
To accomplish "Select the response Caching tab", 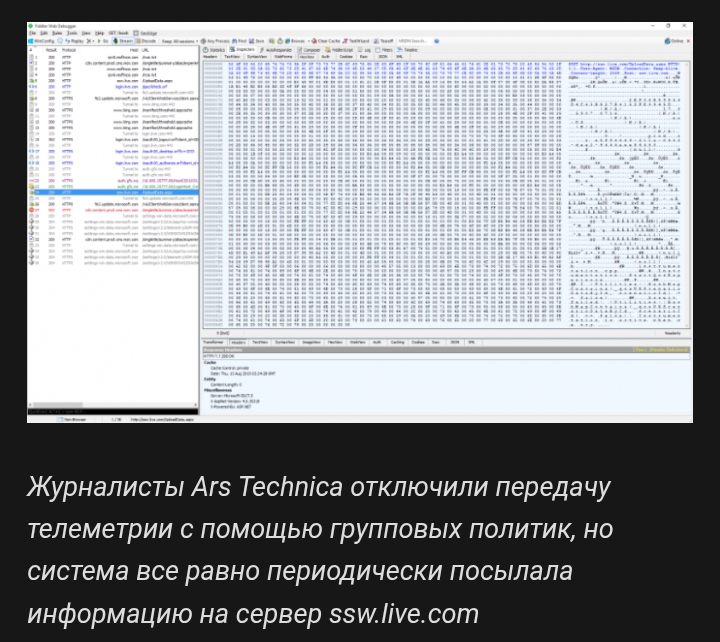I will [397, 342].
